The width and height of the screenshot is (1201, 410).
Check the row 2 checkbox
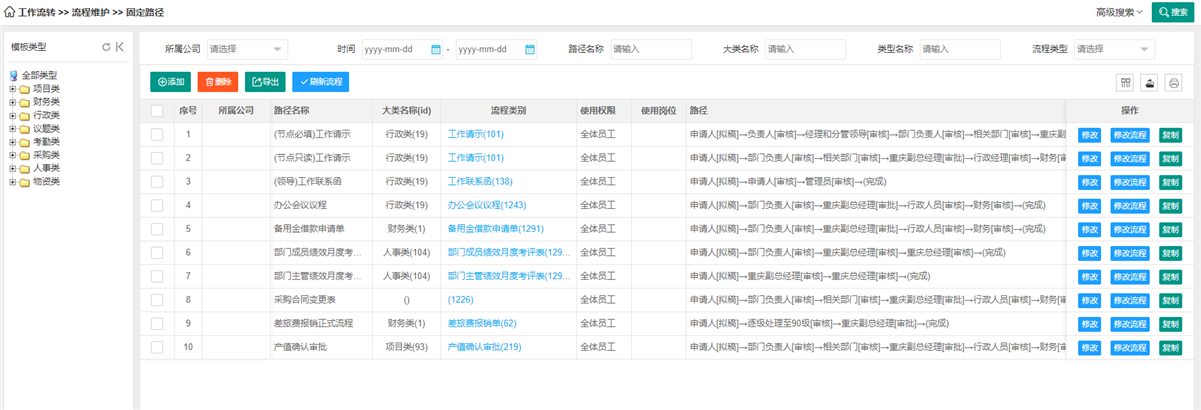point(157,158)
